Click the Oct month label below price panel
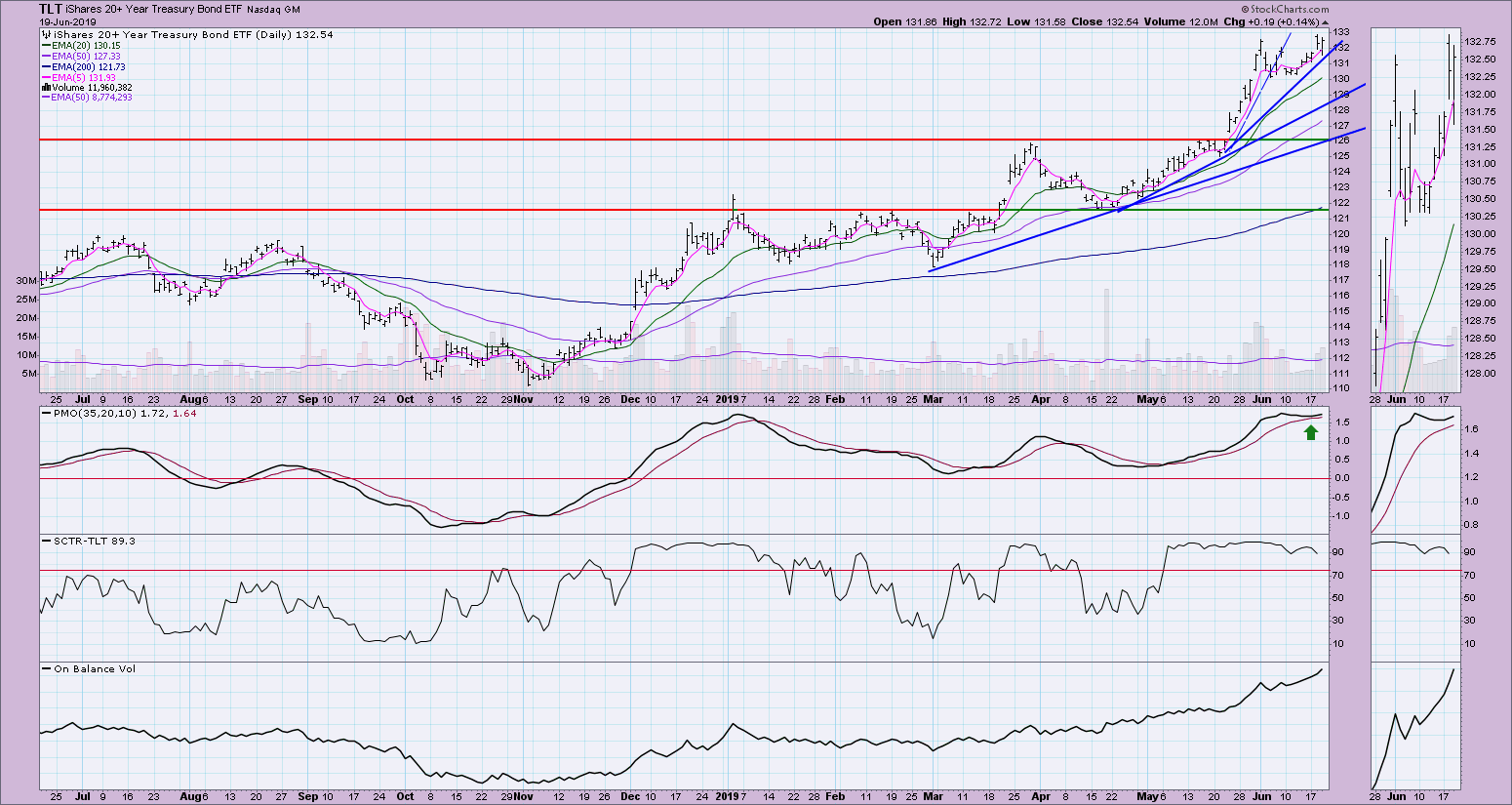 (405, 400)
